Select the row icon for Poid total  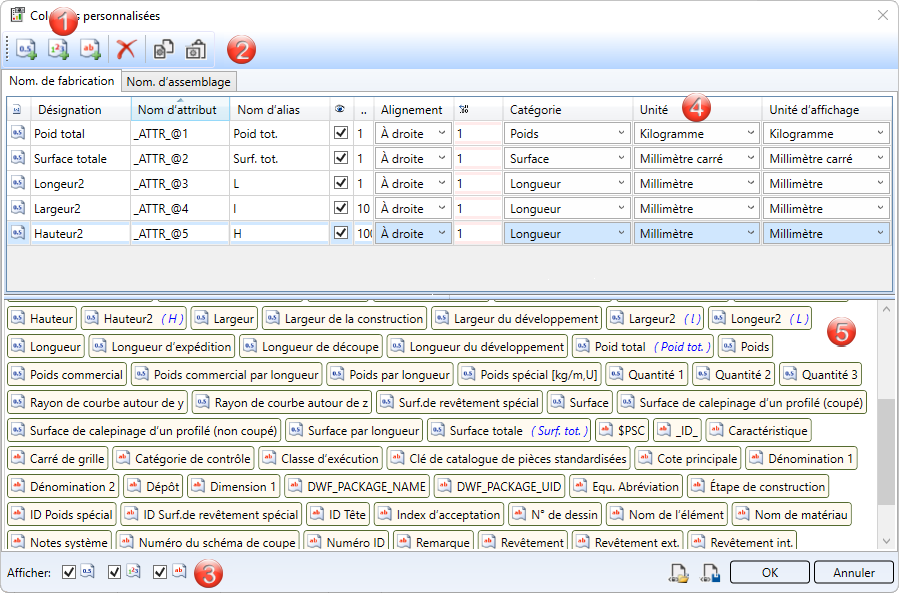tap(18, 133)
